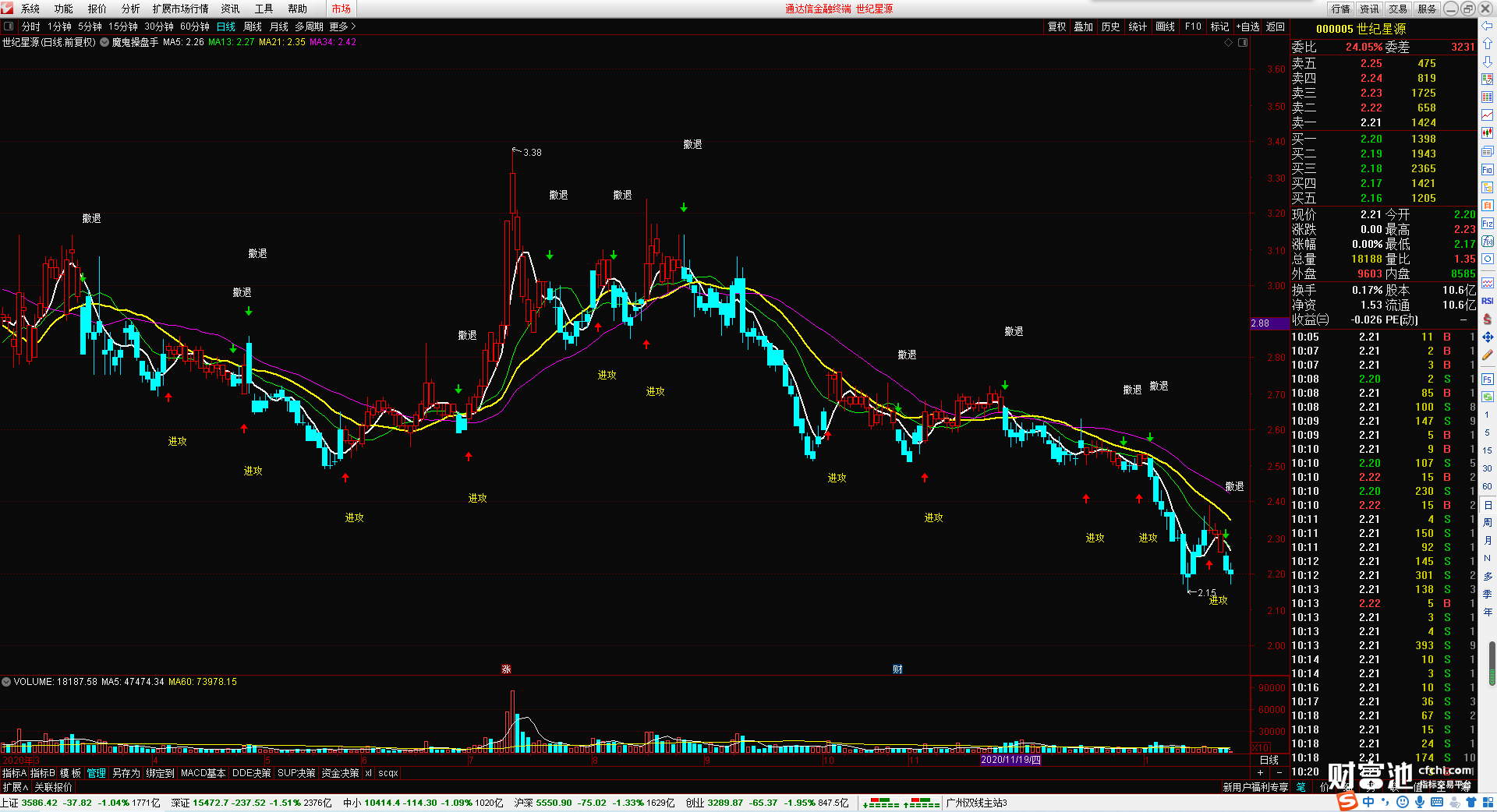Select 周 weekly period in right sidebar

(x=1488, y=522)
